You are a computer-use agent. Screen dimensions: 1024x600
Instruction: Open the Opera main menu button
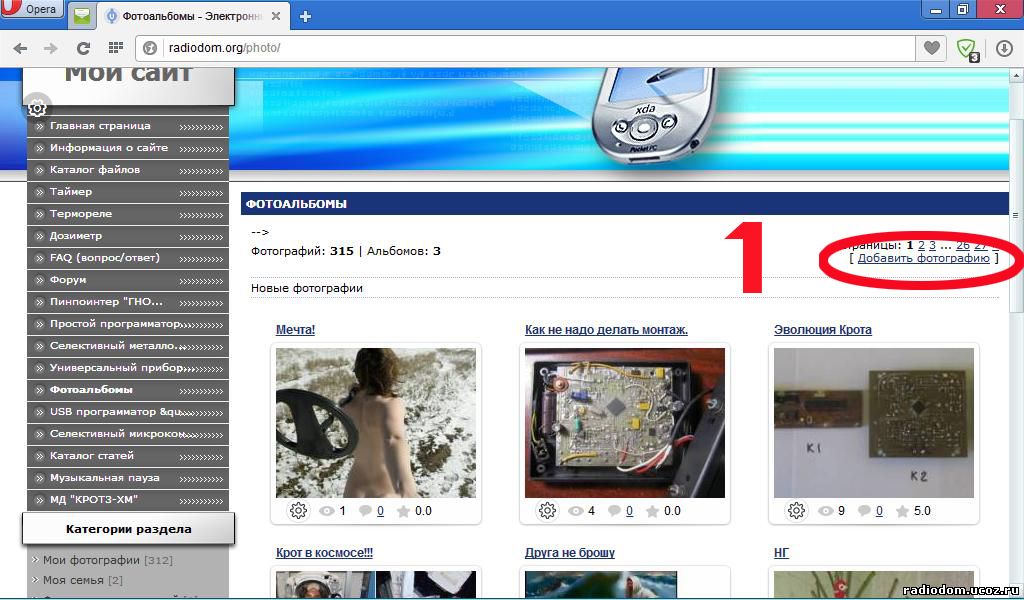click(31, 9)
